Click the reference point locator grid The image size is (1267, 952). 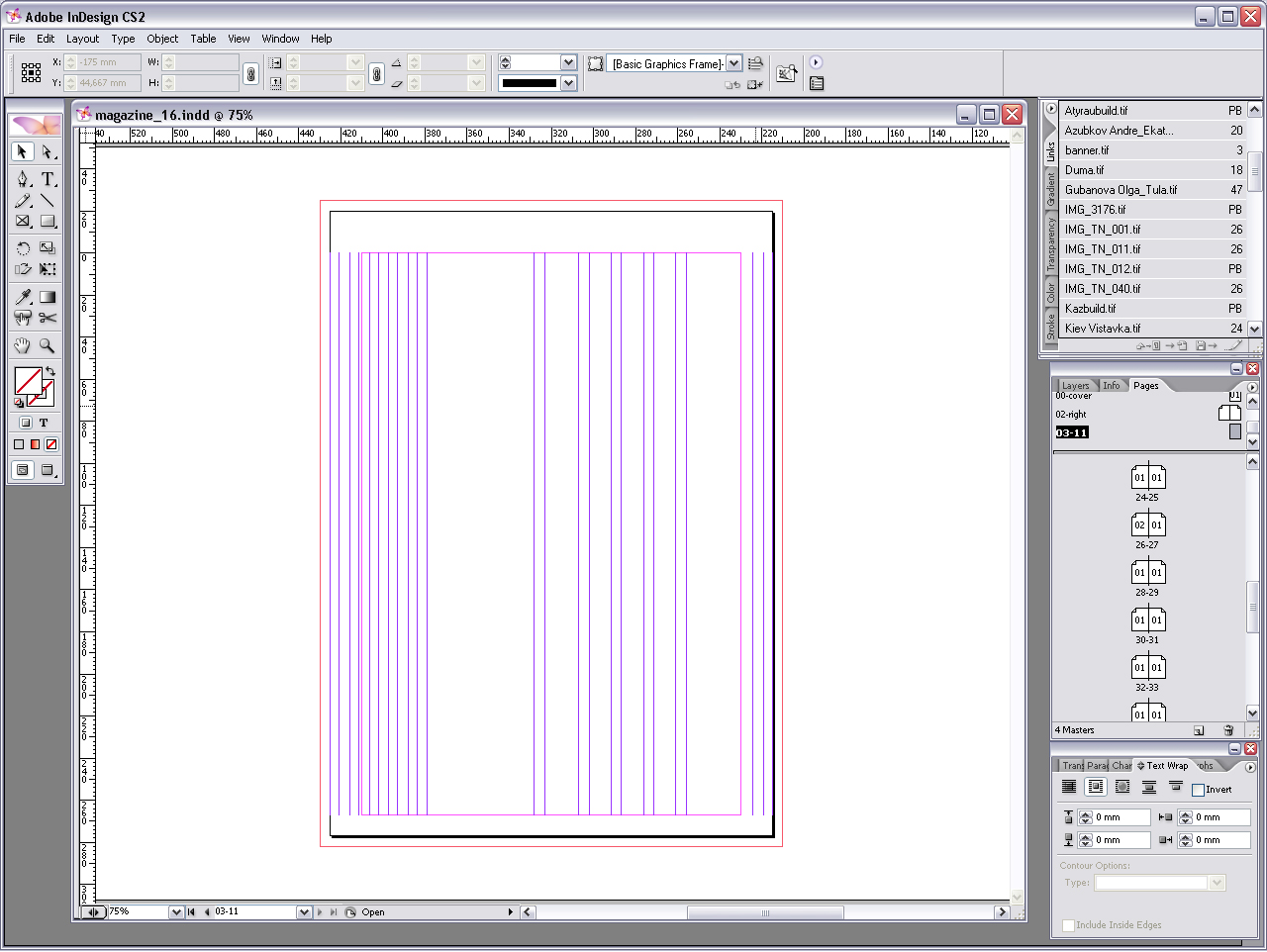[32, 72]
